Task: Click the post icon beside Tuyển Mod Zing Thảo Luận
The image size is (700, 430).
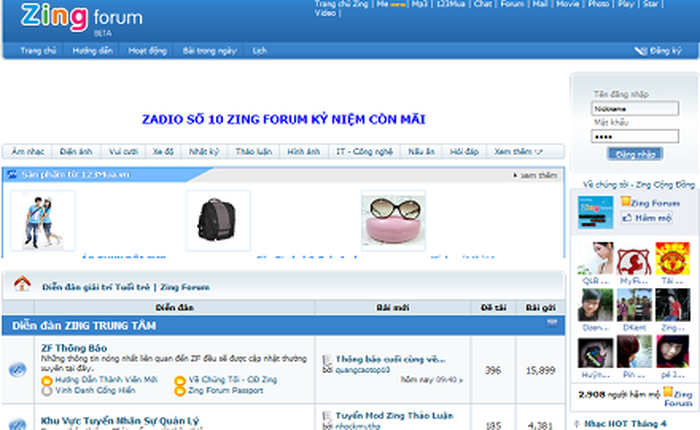Action: click(327, 416)
